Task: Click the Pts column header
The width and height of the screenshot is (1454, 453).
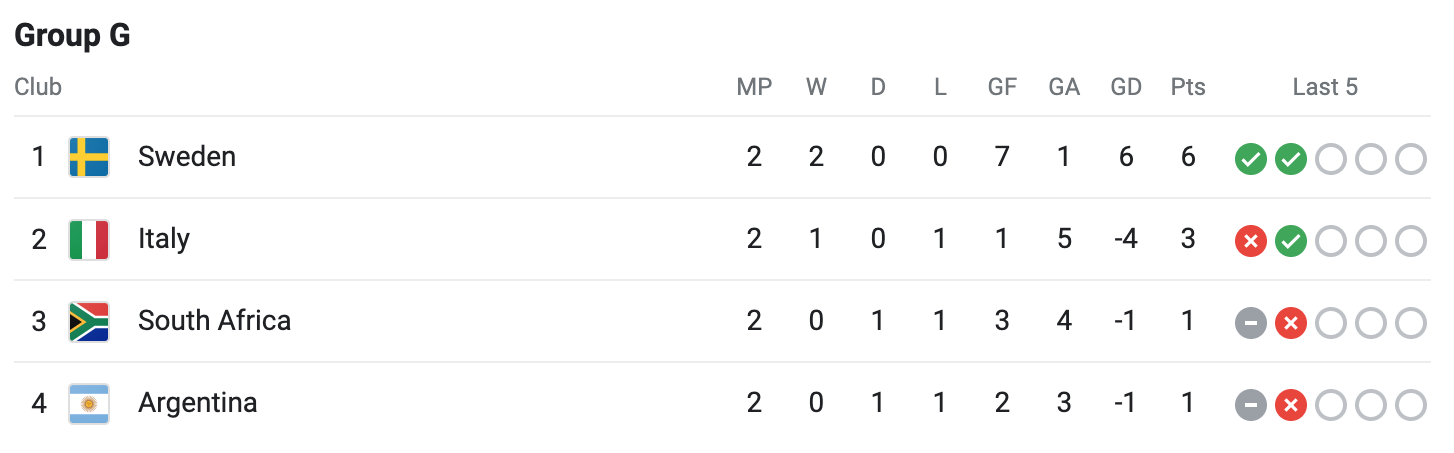Action: (x=1188, y=87)
